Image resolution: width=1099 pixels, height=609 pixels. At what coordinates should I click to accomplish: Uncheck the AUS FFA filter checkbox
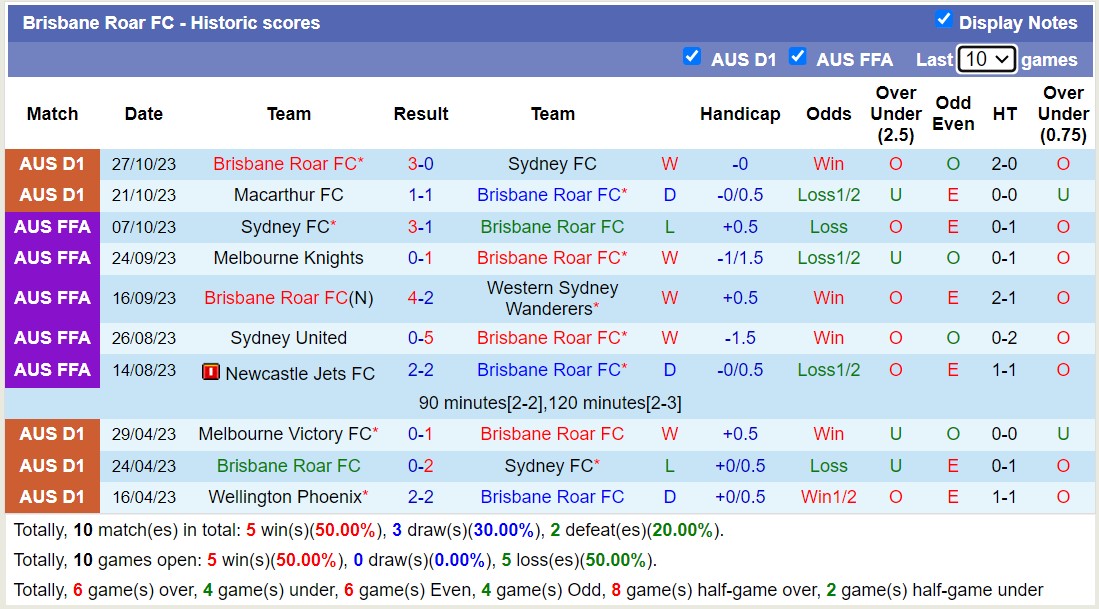click(x=798, y=57)
